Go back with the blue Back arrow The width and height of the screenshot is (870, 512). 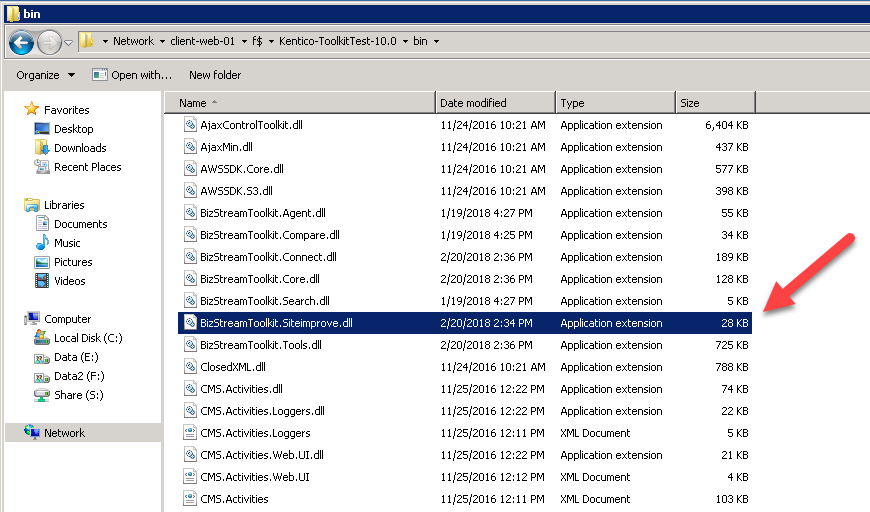point(22,42)
